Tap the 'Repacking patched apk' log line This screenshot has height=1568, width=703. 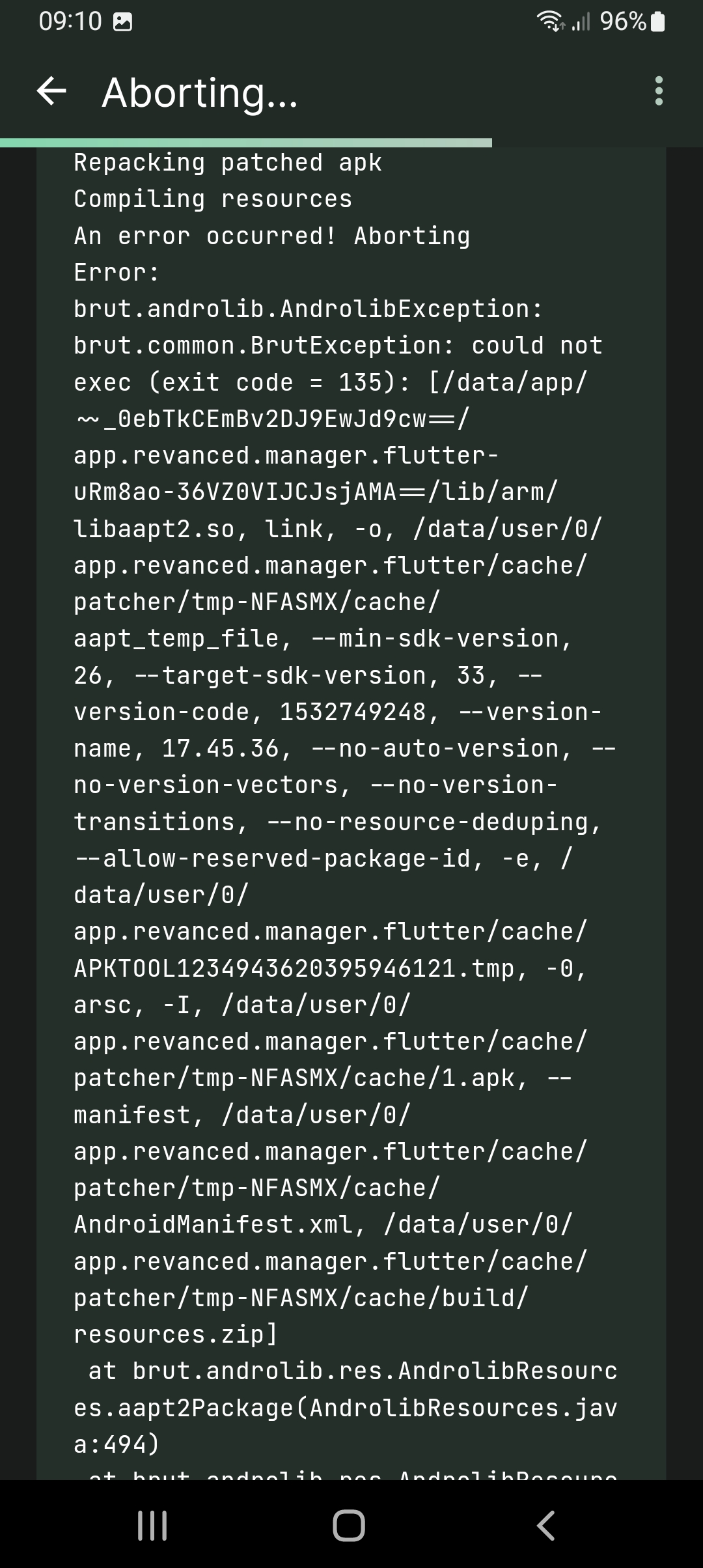228,162
